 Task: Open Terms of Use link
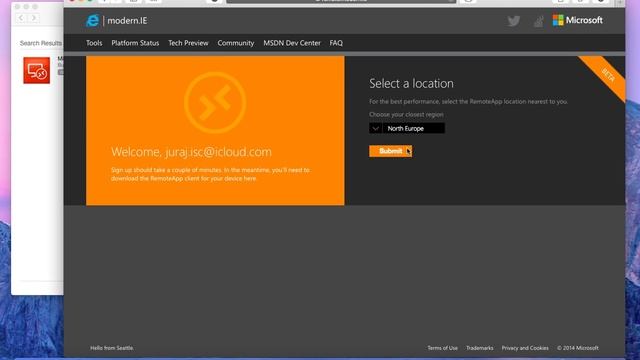point(442,348)
